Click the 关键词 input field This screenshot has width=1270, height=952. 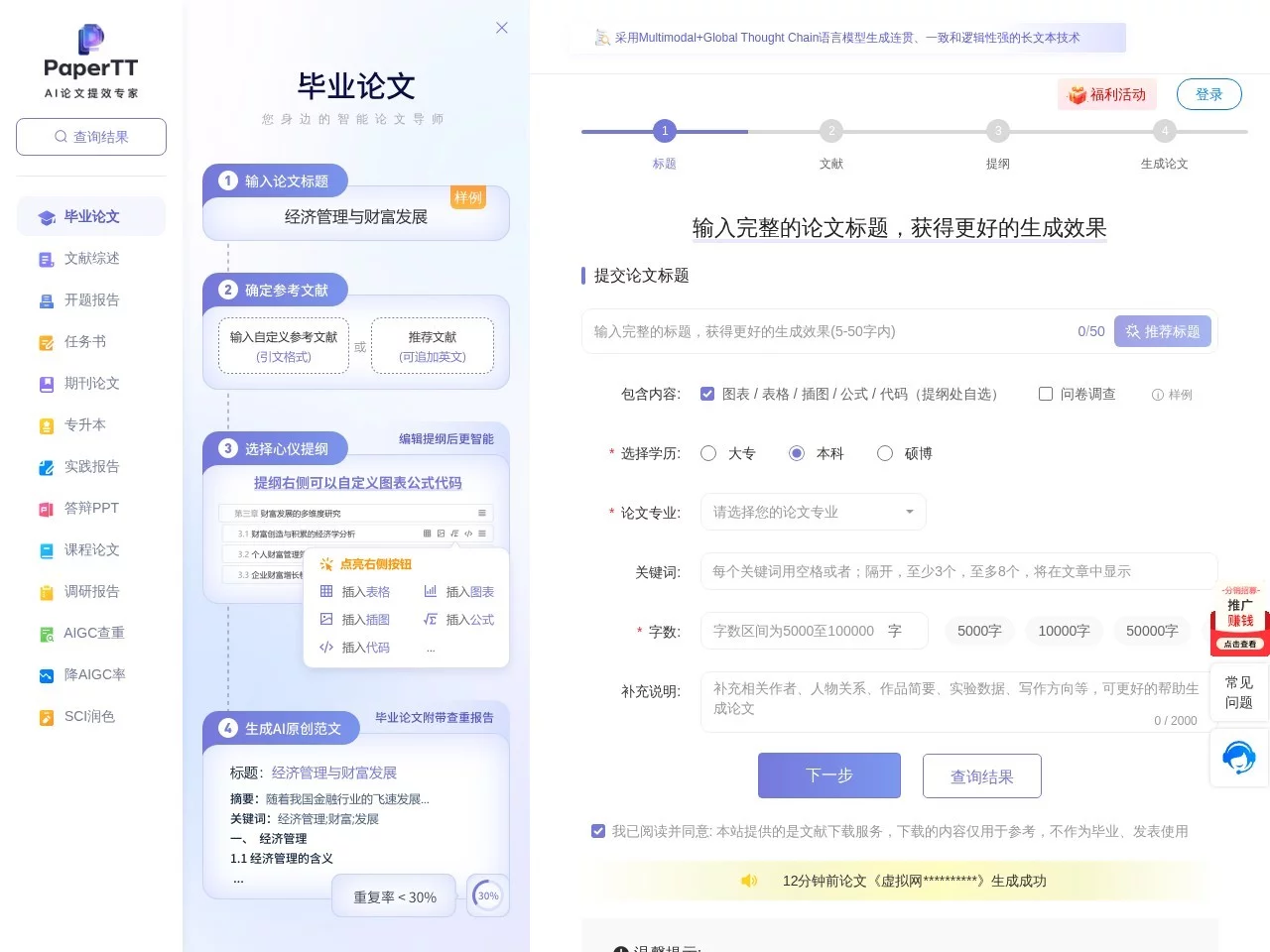pyautogui.click(x=957, y=571)
